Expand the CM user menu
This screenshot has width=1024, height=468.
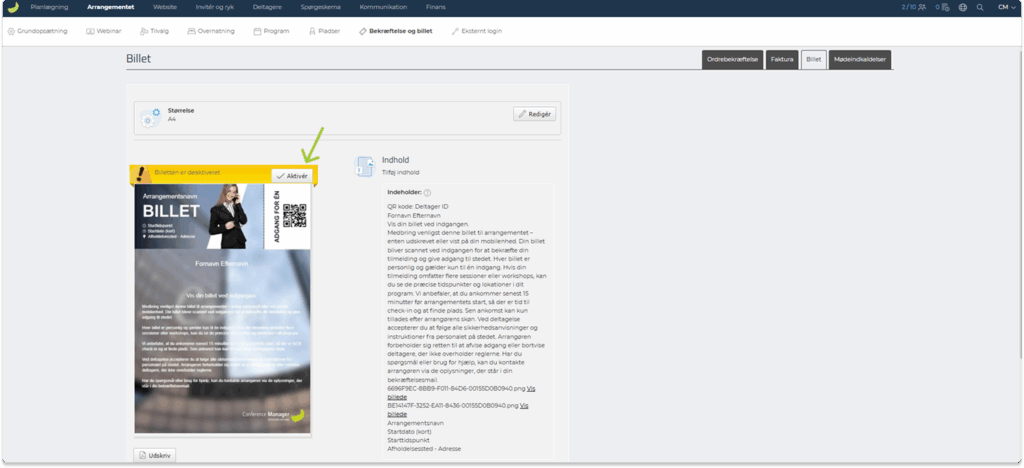[x=1008, y=7]
